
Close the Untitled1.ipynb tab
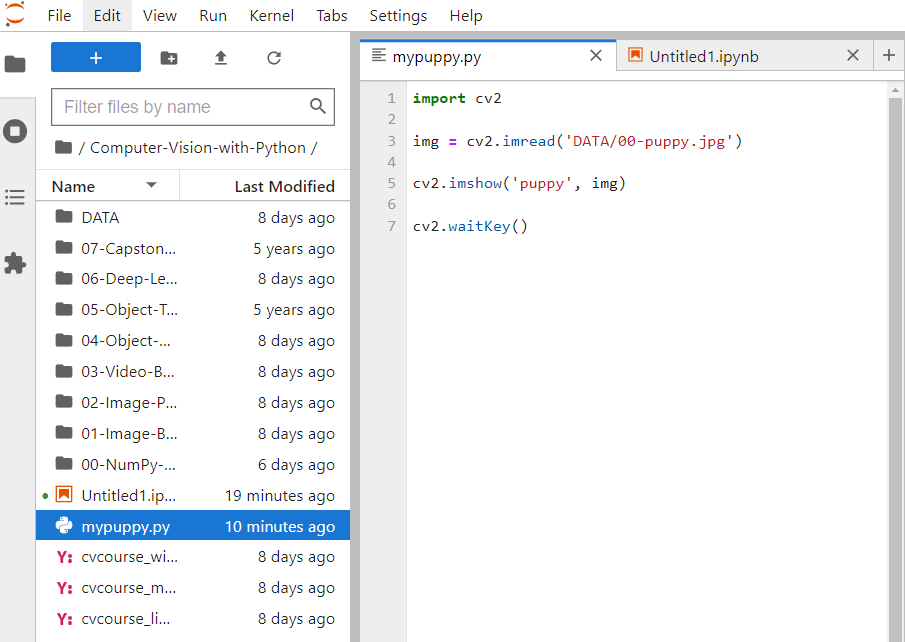point(852,55)
